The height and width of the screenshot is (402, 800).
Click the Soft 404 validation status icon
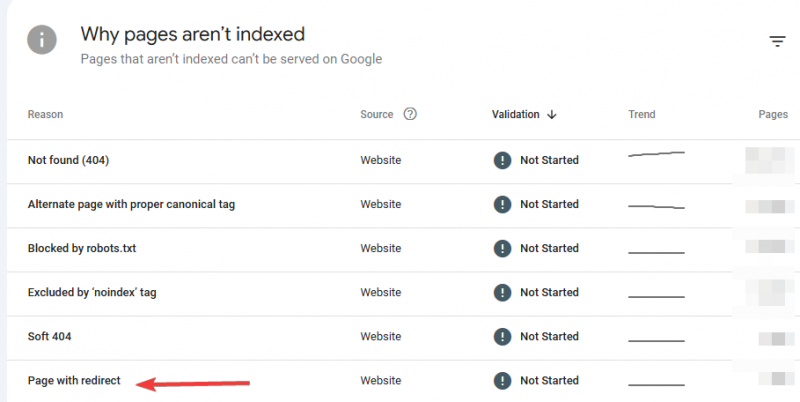pos(502,336)
